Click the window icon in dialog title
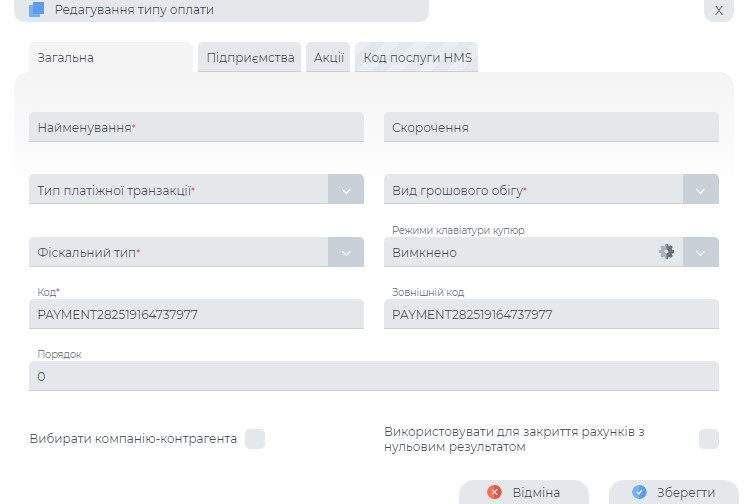748x504 pixels. [x=36, y=10]
